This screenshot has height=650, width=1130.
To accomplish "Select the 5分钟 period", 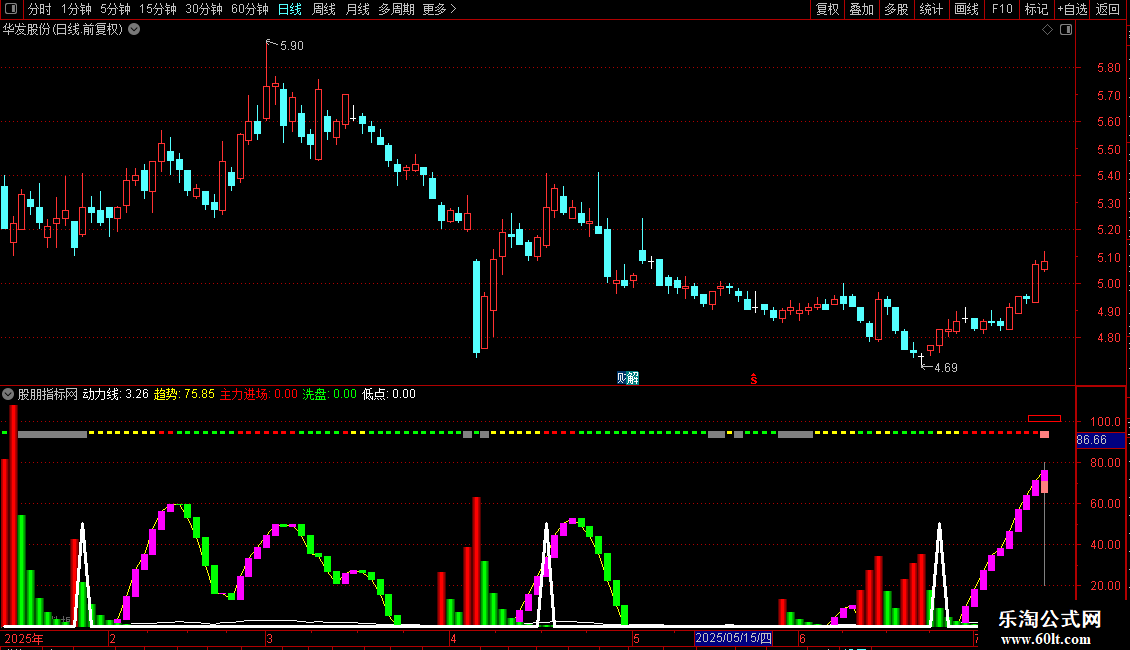I will click(115, 9).
